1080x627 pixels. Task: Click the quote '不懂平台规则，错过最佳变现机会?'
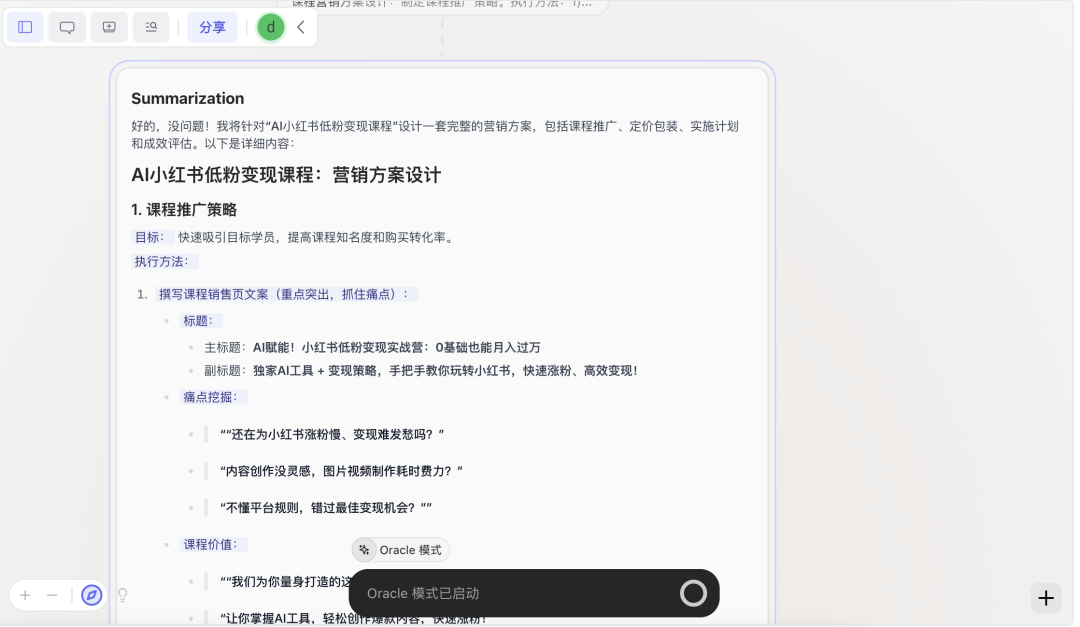point(326,508)
